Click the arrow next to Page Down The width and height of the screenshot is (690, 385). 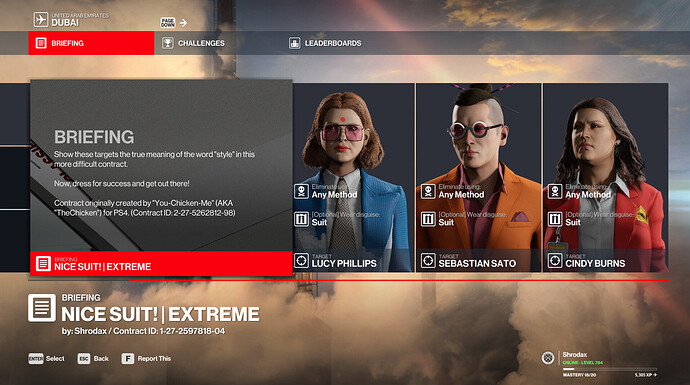pyautogui.click(x=184, y=22)
